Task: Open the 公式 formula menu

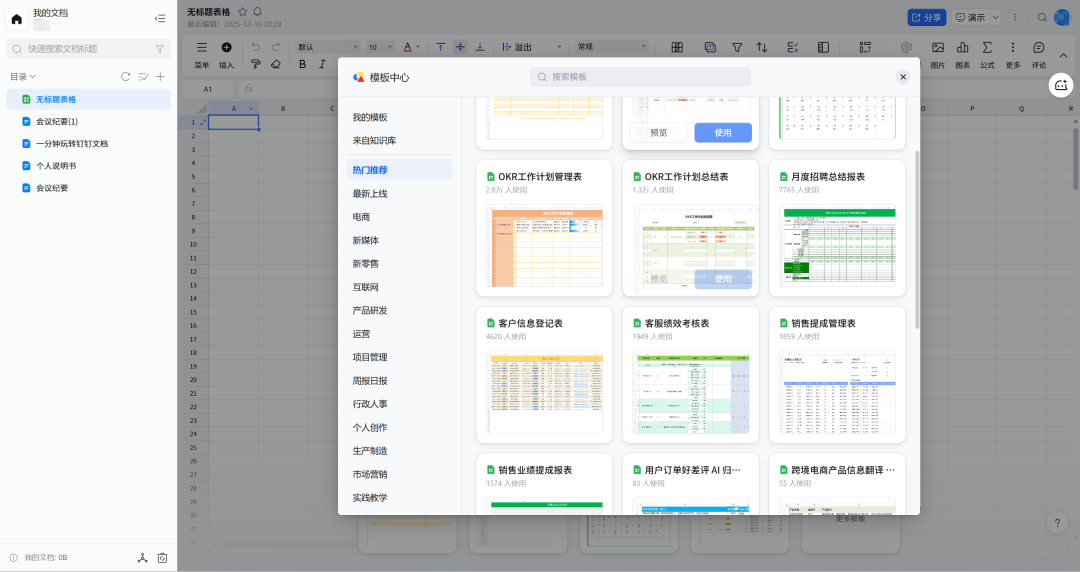Action: point(987,54)
